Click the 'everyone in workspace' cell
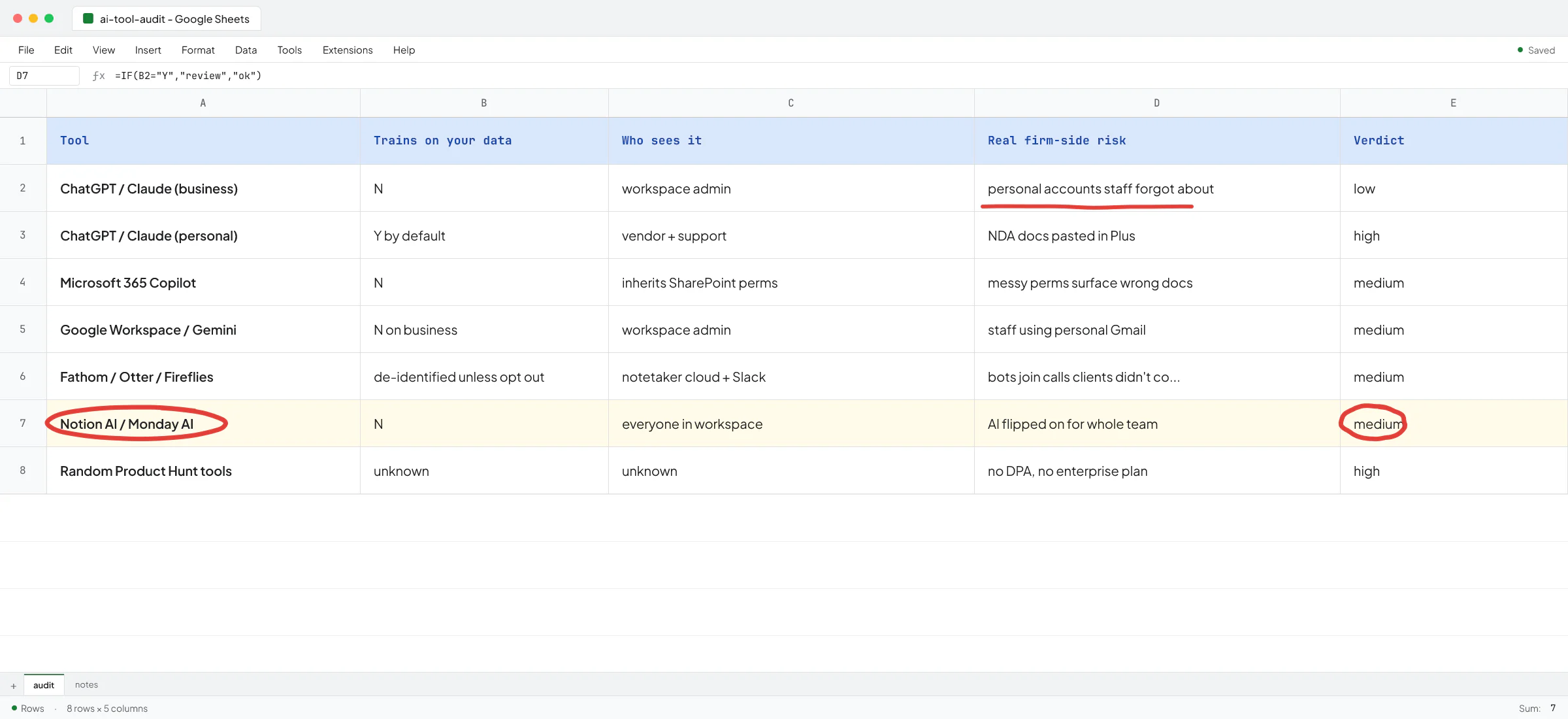Viewport: 1568px width, 719px height. (x=791, y=424)
